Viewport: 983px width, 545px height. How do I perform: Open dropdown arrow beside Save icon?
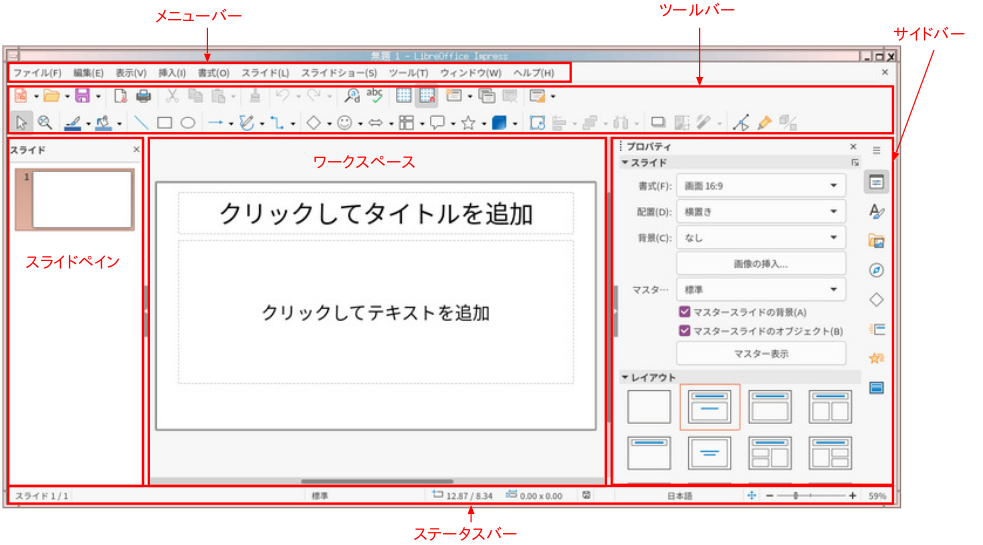98,97
